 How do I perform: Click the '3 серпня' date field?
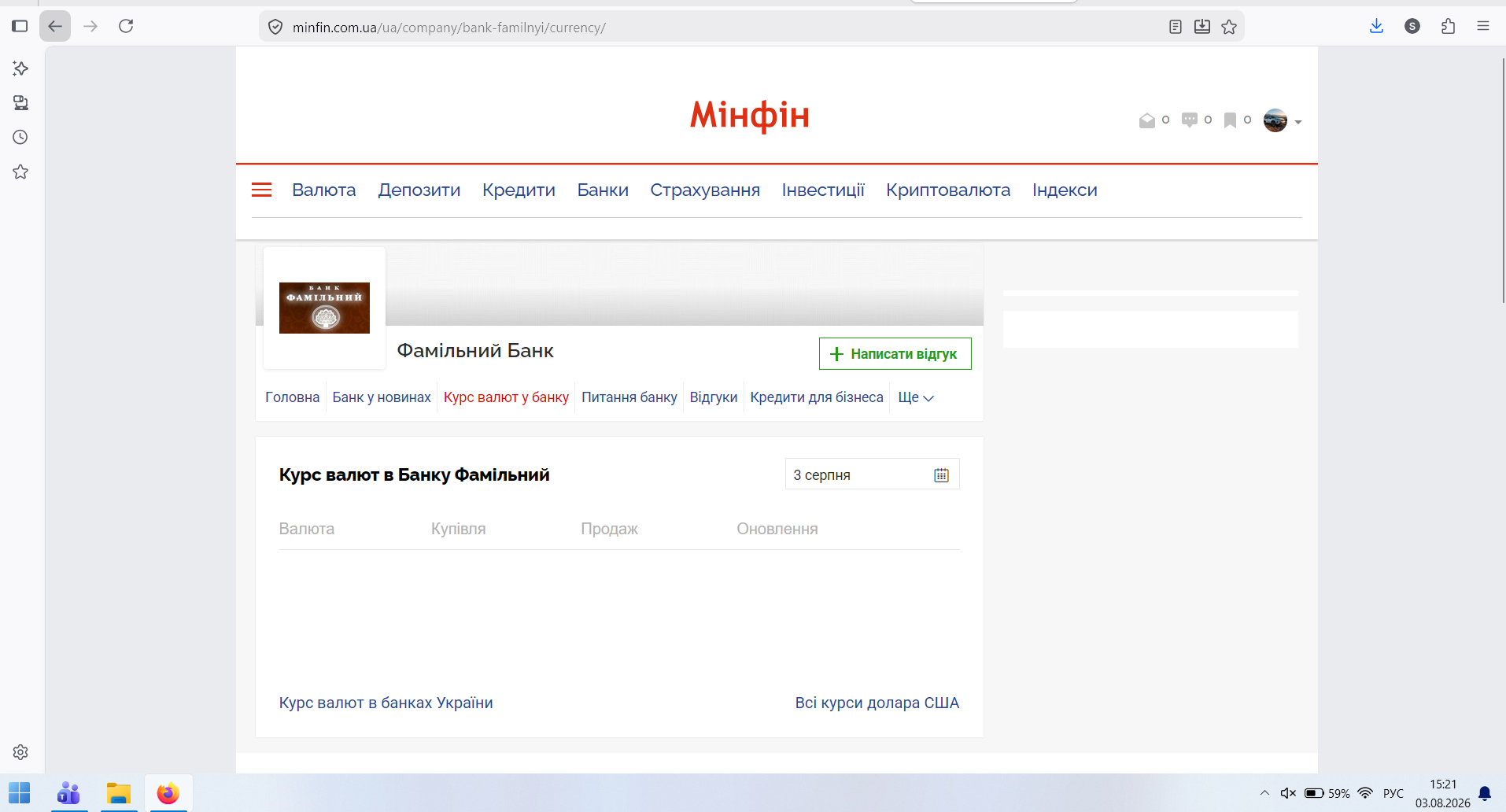click(x=872, y=474)
